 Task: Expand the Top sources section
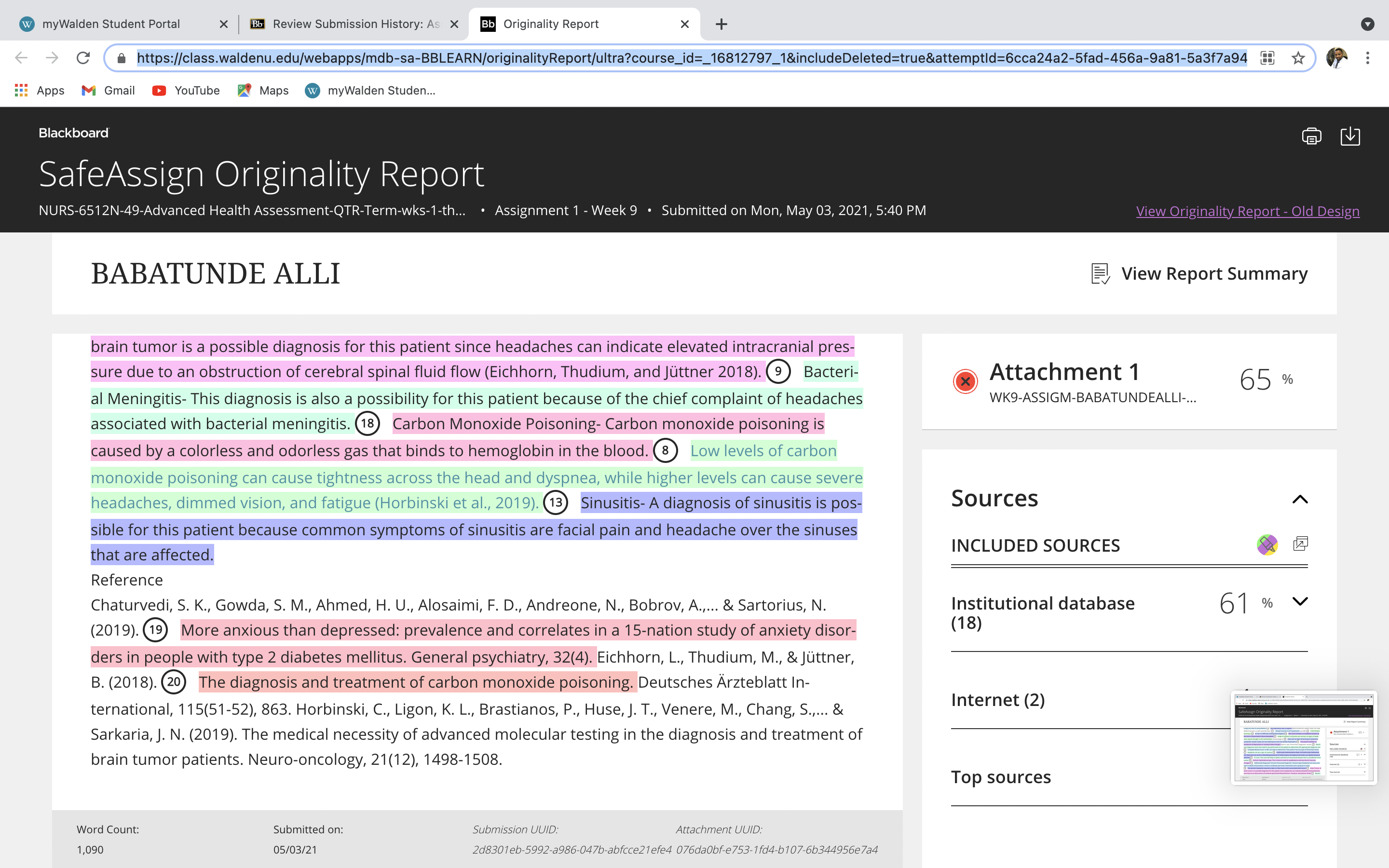[1129, 777]
